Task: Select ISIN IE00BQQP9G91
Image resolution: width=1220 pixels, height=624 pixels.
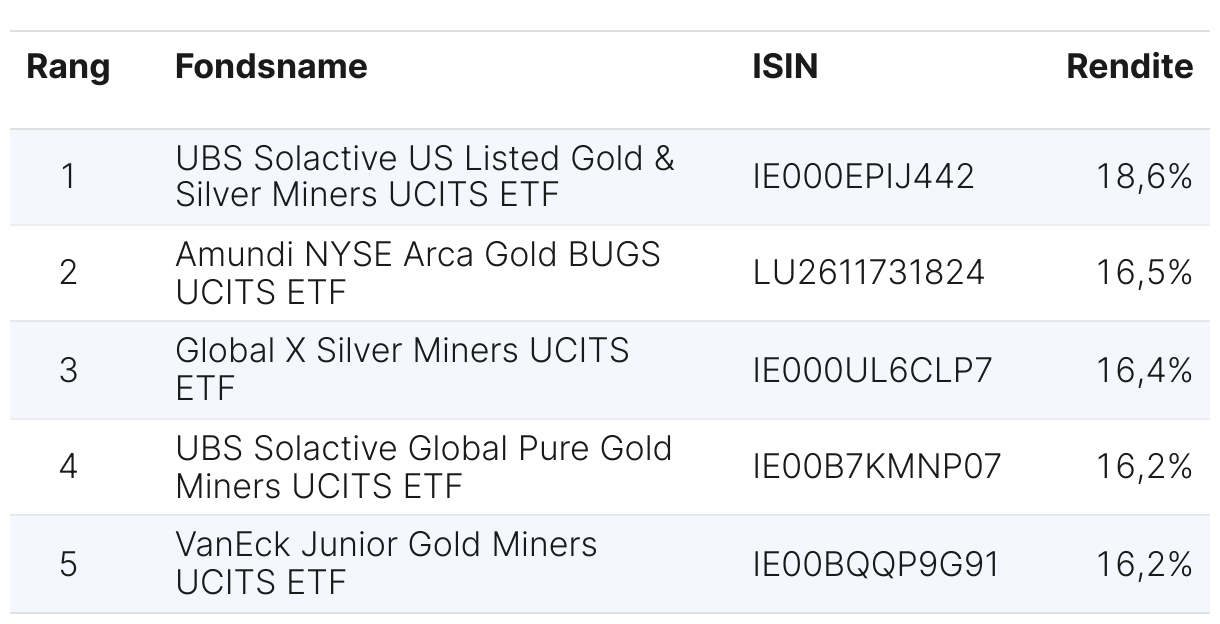Action: tap(875, 564)
